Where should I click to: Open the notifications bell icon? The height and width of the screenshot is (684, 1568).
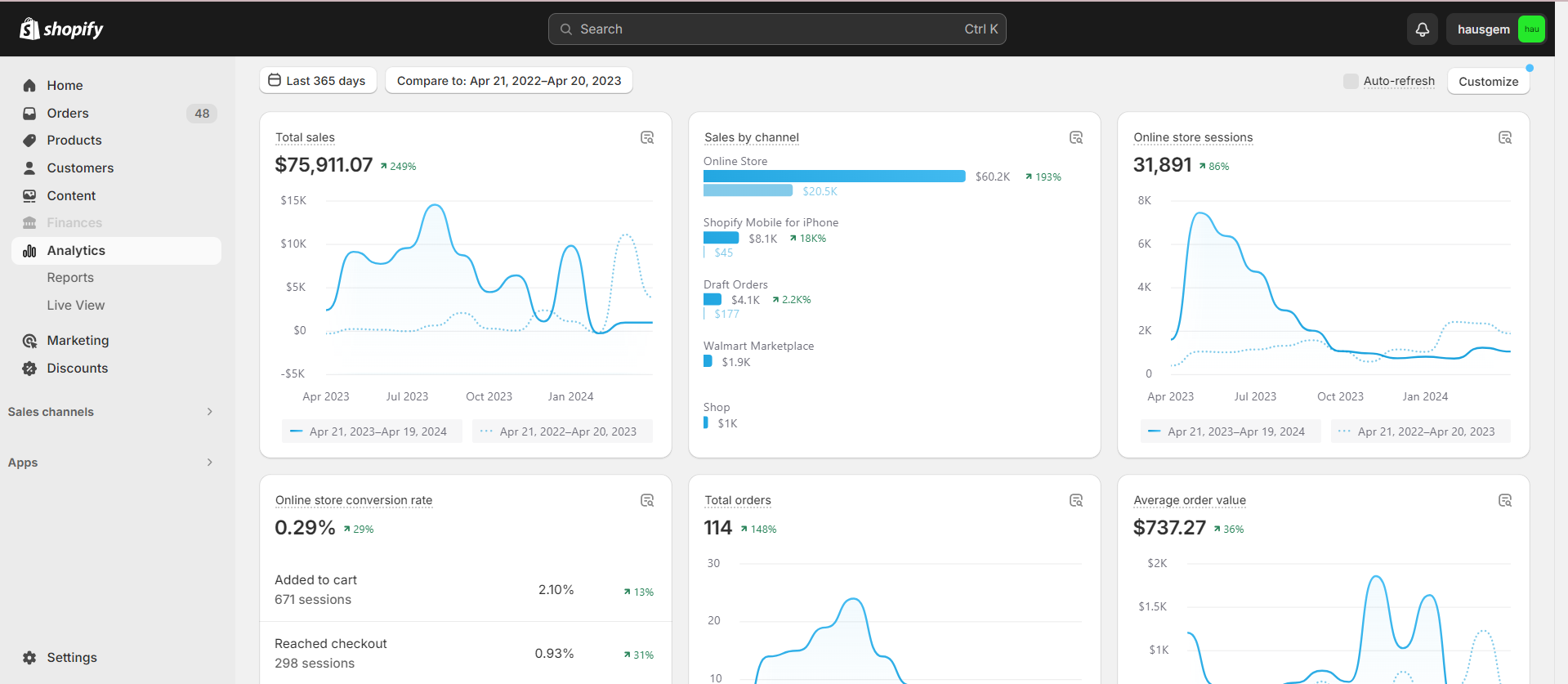[x=1422, y=29]
